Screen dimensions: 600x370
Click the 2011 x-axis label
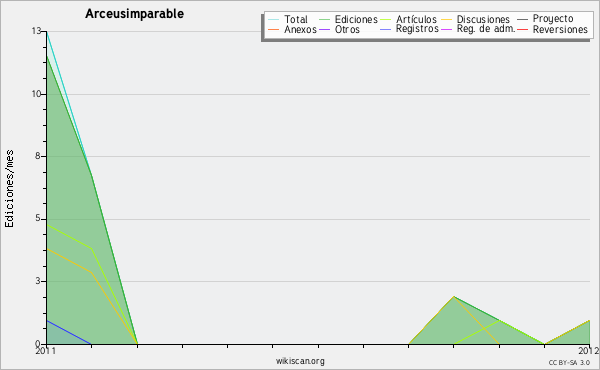46,351
